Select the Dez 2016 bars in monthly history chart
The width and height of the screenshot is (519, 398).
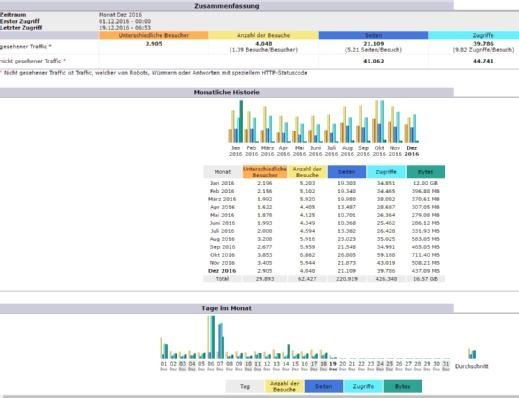click(411, 129)
